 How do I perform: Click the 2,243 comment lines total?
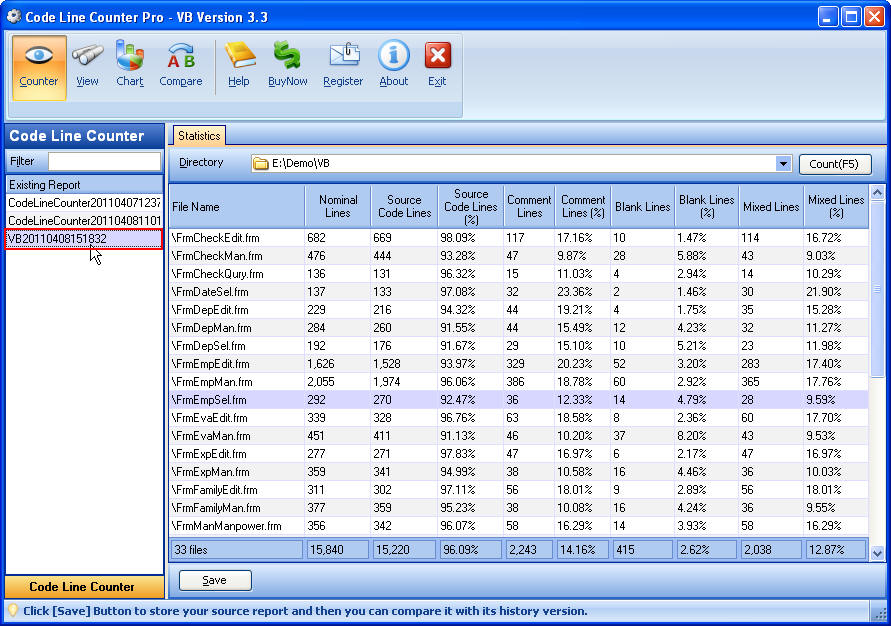click(529, 550)
